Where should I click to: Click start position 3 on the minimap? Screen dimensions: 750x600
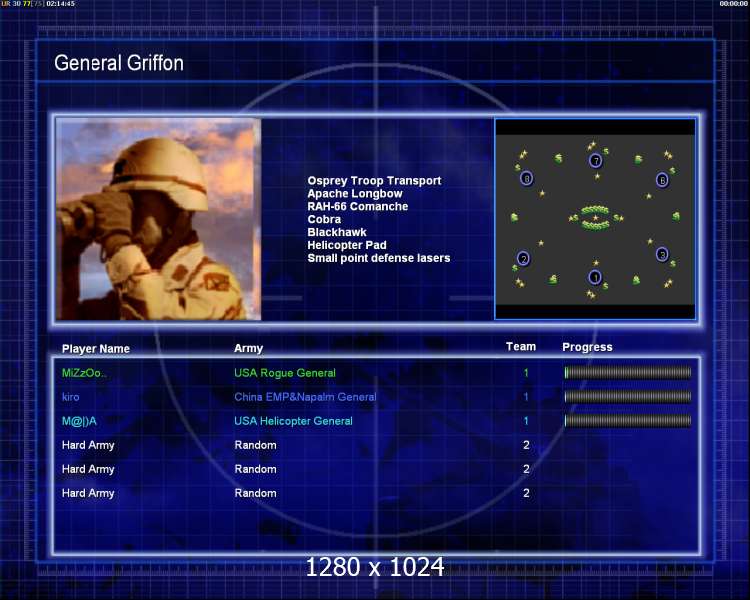click(662, 254)
